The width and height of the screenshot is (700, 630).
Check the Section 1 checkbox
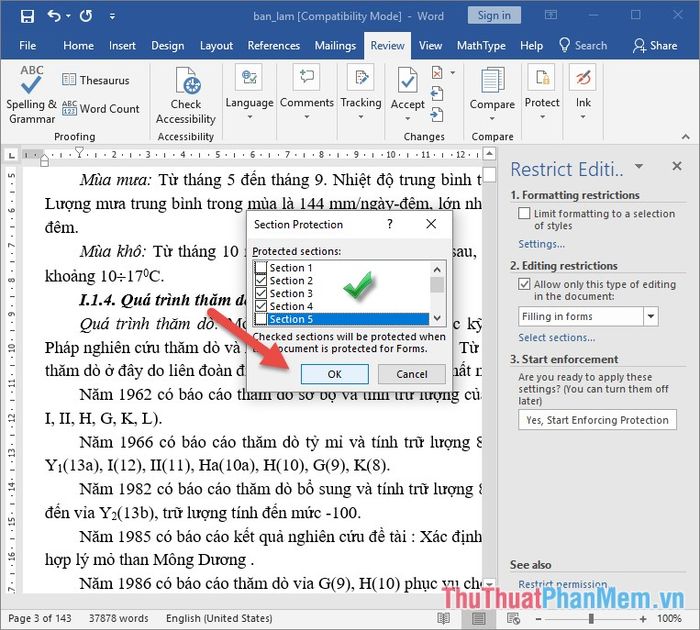[x=261, y=267]
